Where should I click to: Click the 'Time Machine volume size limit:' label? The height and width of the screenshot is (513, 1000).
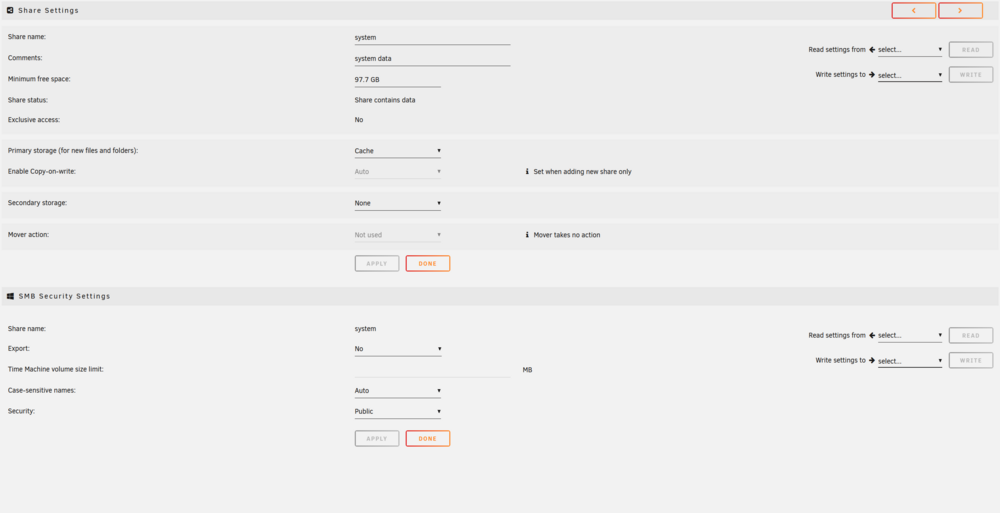click(55, 369)
